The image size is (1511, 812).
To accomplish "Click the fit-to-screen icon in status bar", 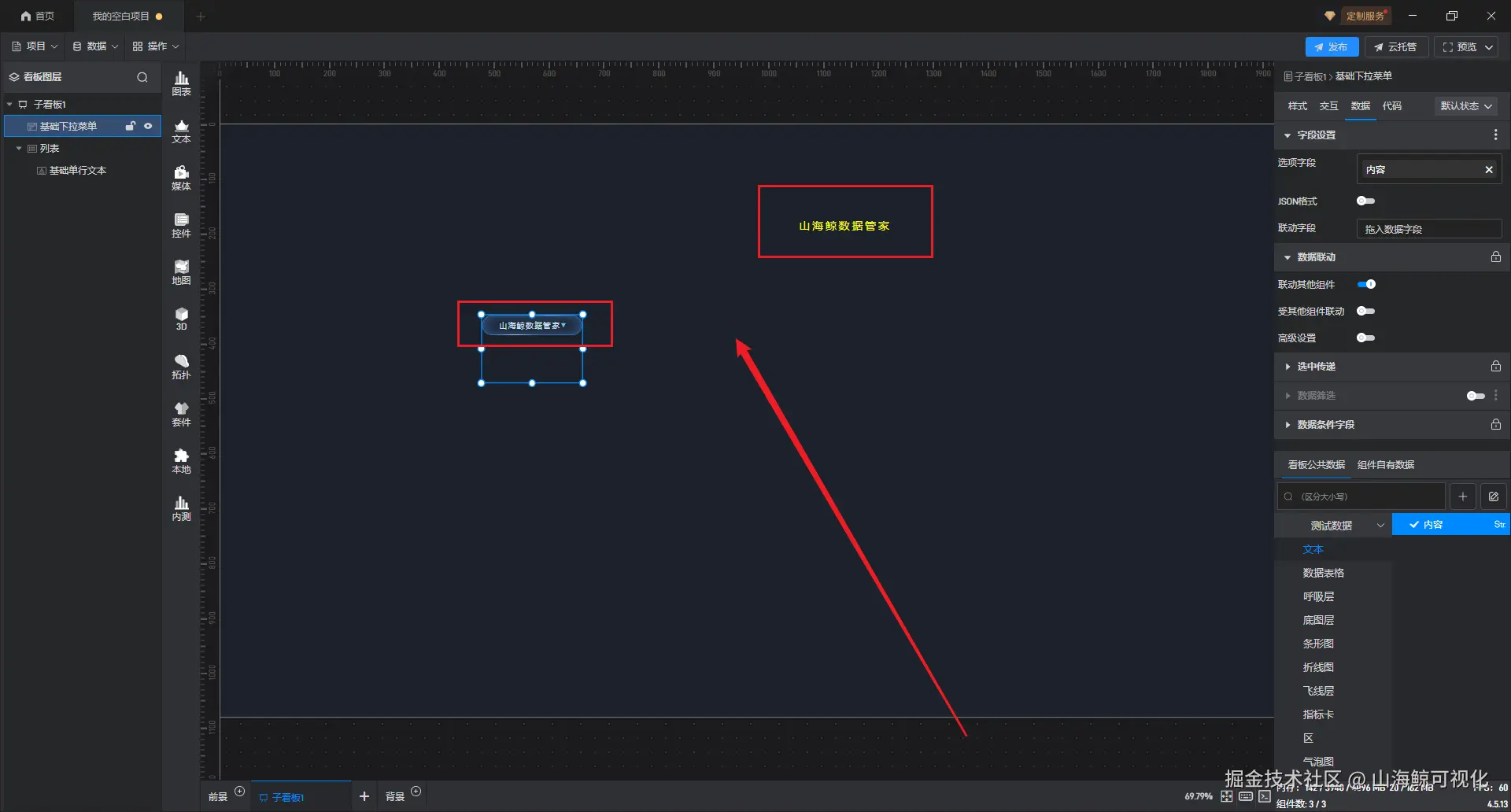I will [x=1226, y=796].
